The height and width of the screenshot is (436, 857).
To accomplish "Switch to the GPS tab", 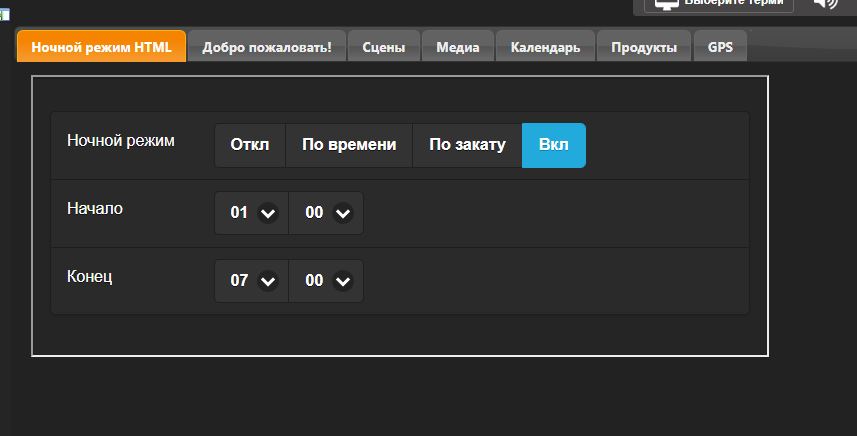I will tap(720, 46).
